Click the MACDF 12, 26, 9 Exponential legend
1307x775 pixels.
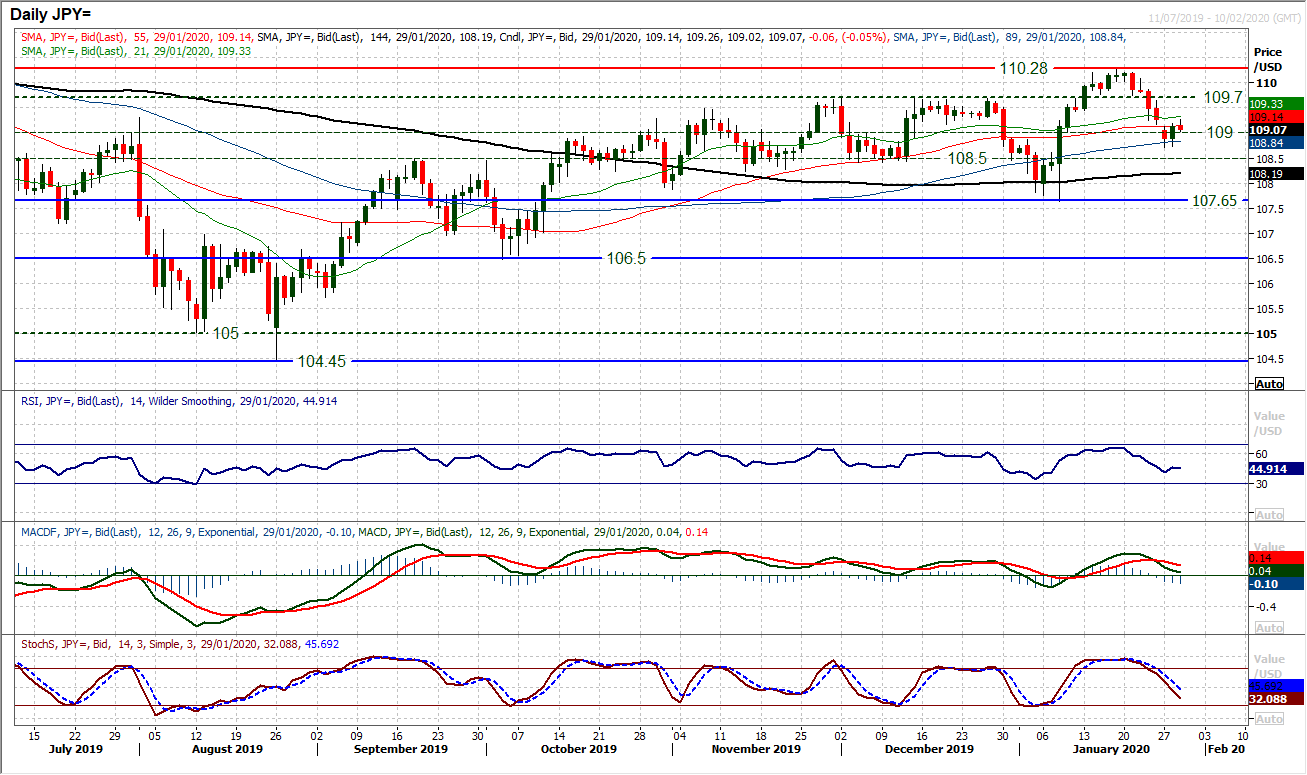tap(187, 533)
